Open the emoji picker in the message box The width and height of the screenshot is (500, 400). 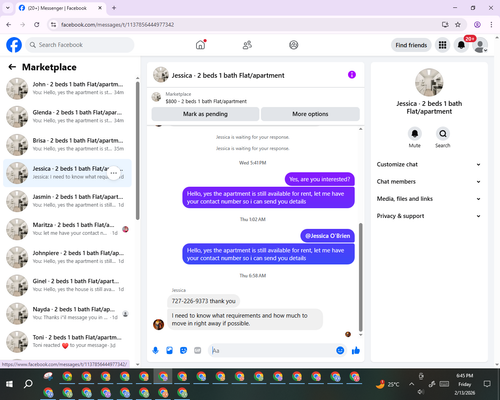point(340,350)
